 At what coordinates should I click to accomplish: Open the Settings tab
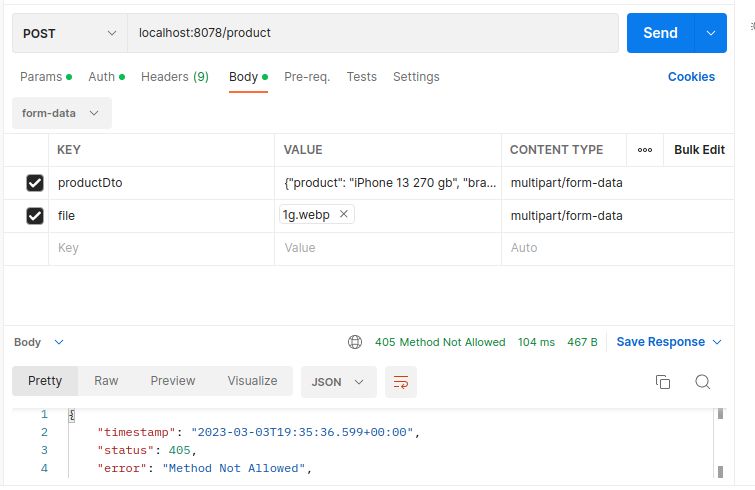(x=416, y=77)
